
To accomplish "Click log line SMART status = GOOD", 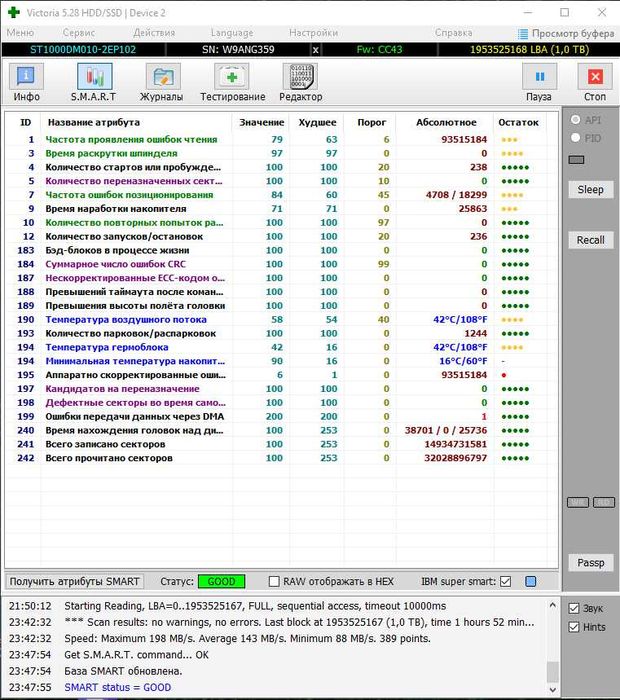I will coord(117,687).
